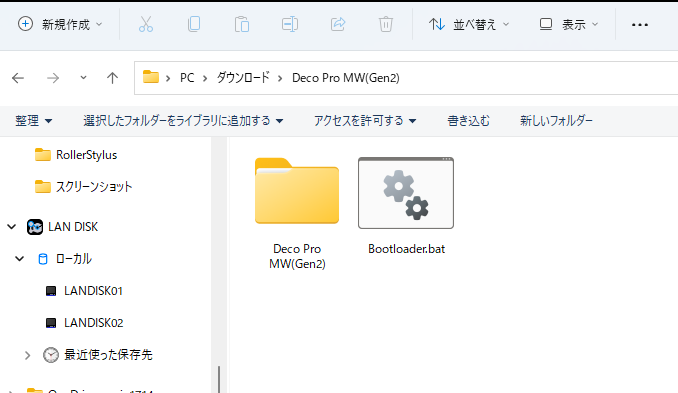Screen dimensions: 678x393
Task: Click ダウンロード in the address breadcrumb
Action: (x=243, y=78)
